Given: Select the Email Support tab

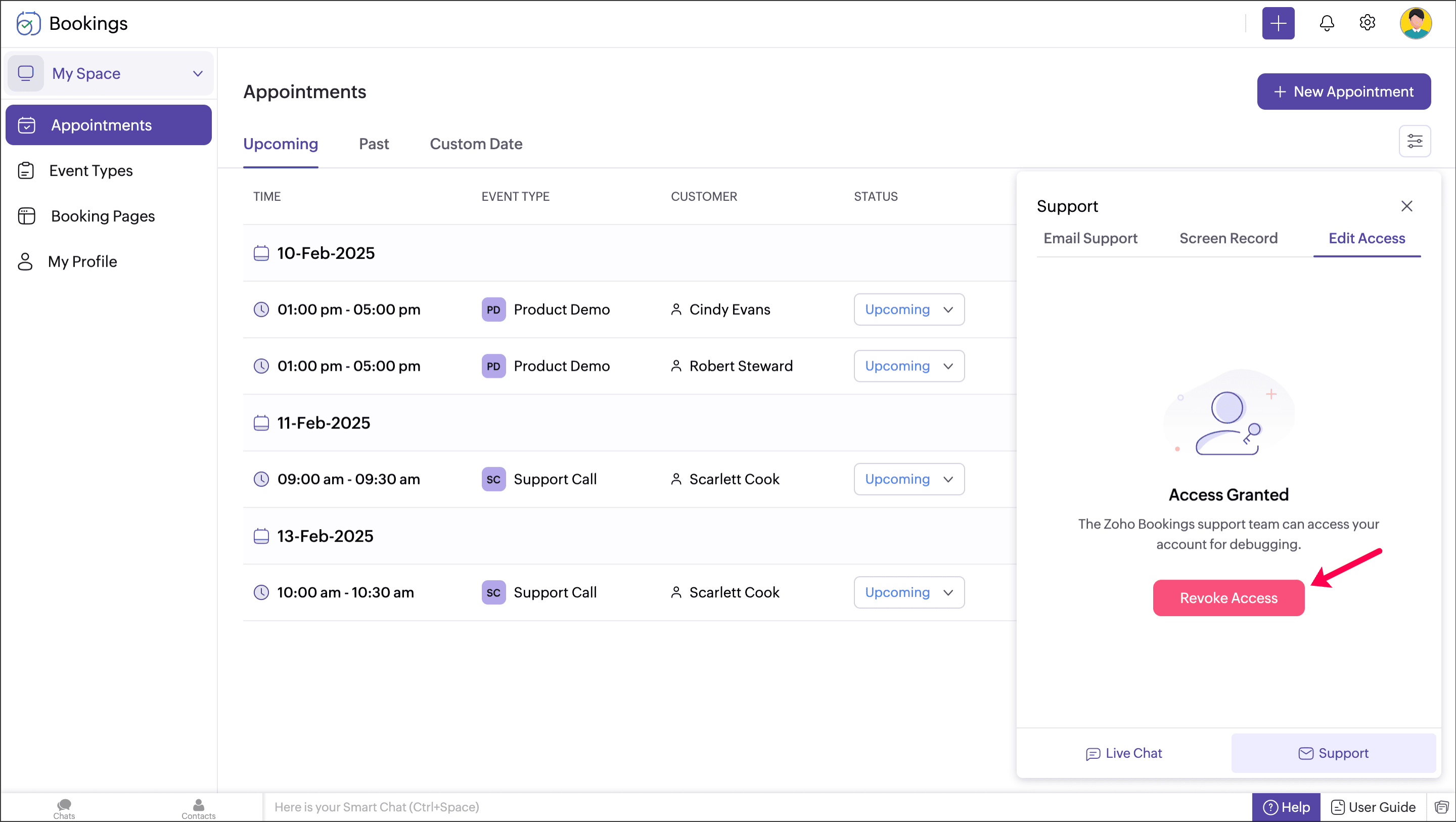Looking at the screenshot, I should (1090, 238).
